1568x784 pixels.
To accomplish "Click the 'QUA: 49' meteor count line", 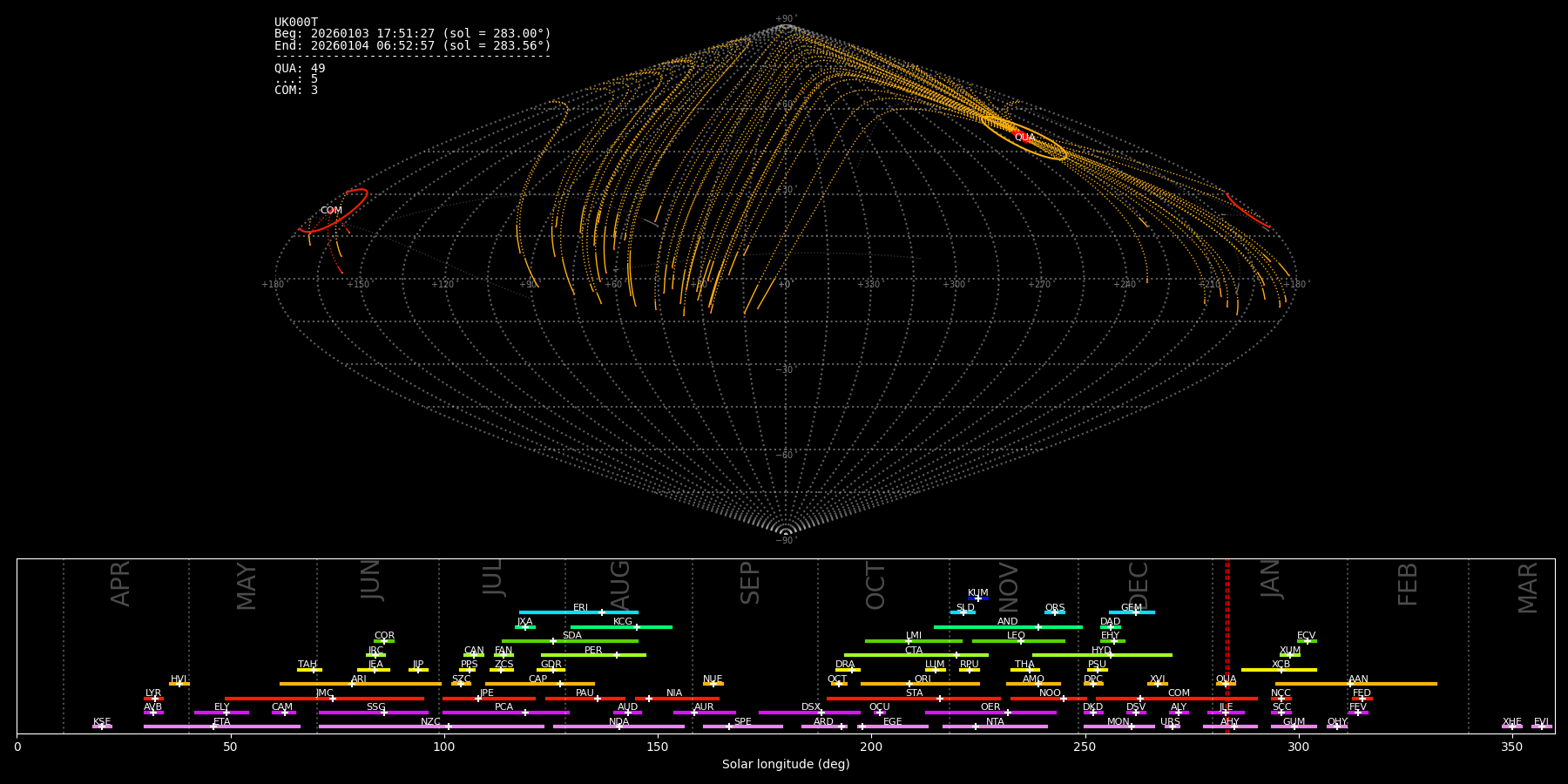I will point(300,68).
